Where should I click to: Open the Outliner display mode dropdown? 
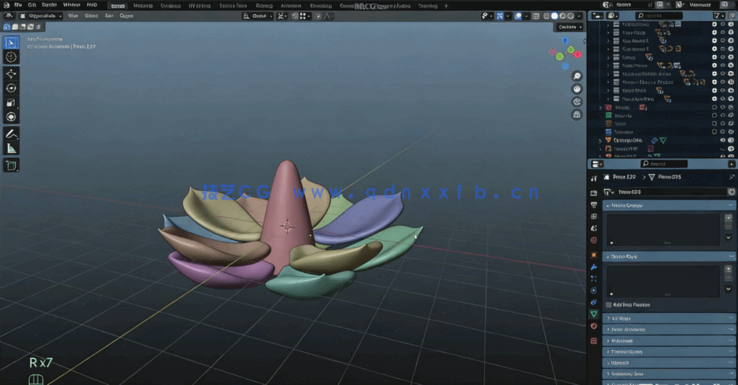(x=612, y=16)
